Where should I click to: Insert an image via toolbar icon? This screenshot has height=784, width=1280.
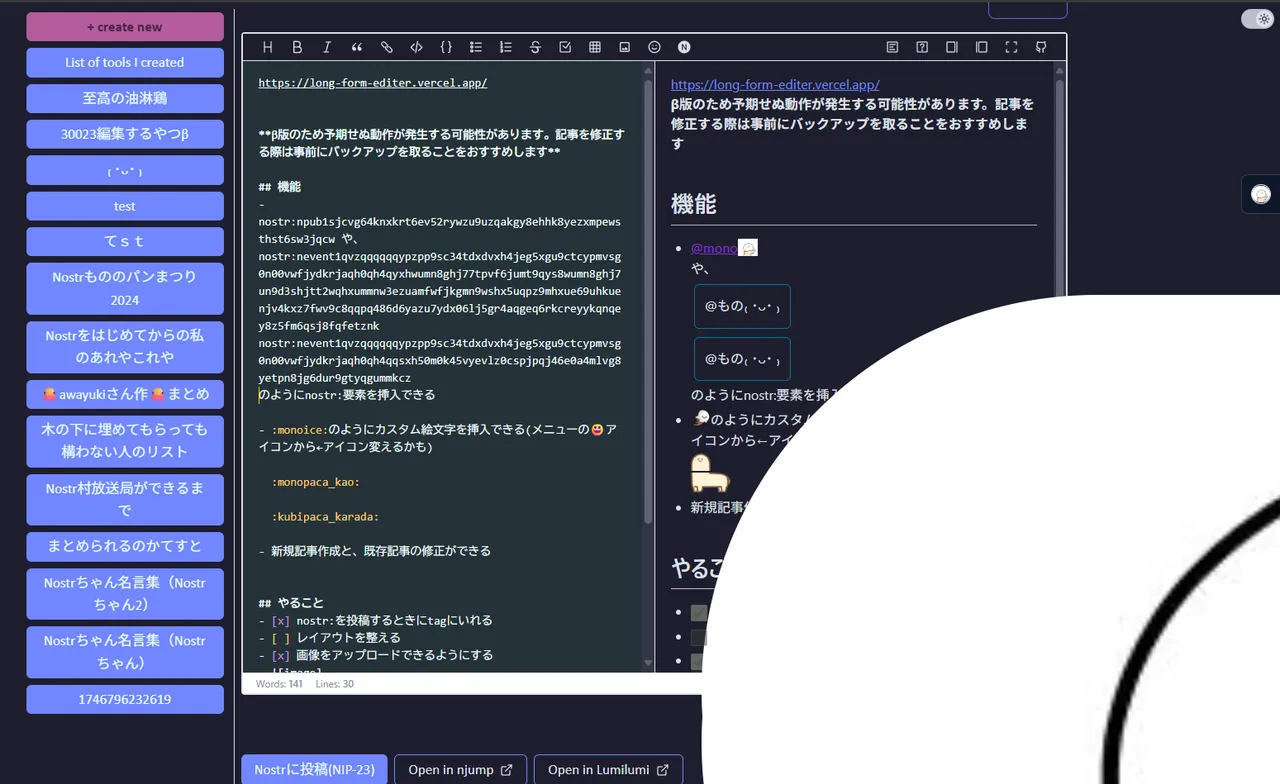625,47
